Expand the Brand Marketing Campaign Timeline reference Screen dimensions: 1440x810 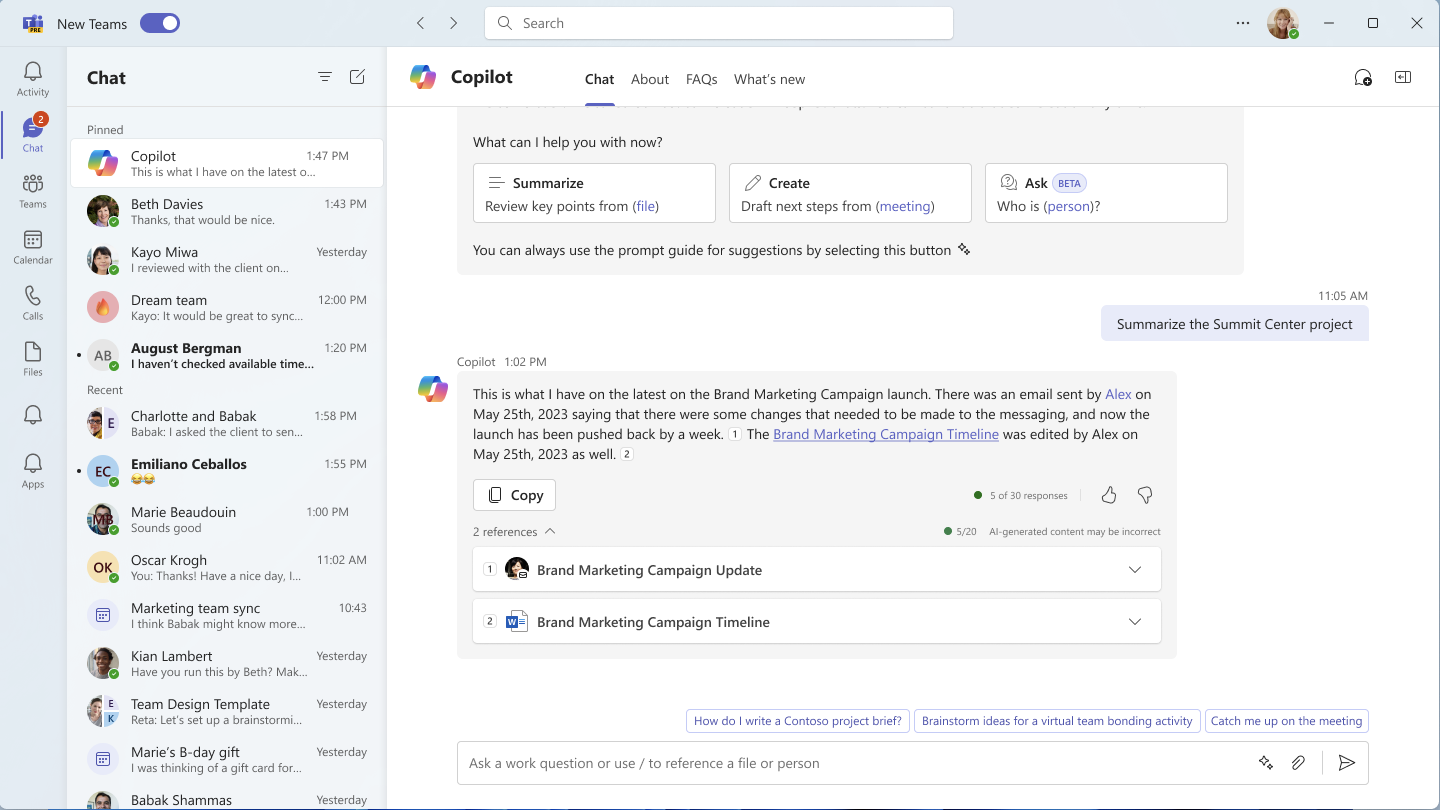(1135, 620)
